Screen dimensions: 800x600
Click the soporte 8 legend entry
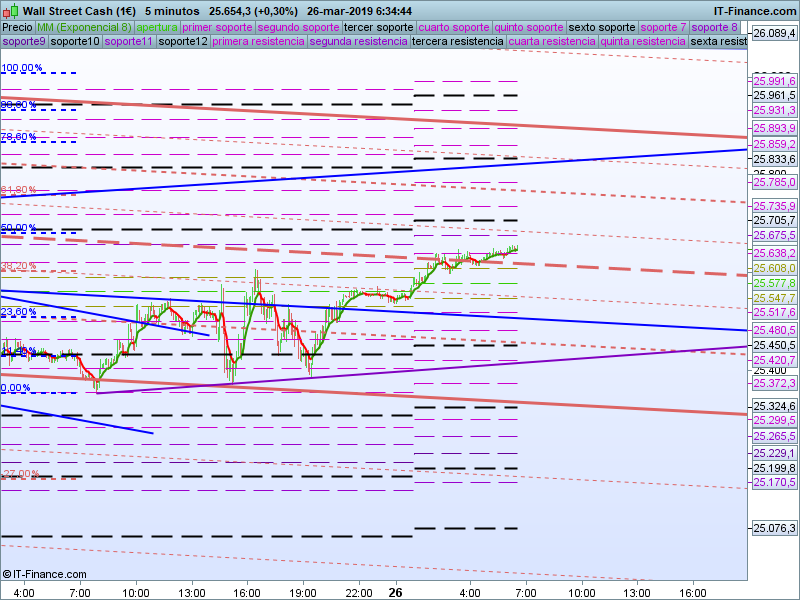pos(714,27)
